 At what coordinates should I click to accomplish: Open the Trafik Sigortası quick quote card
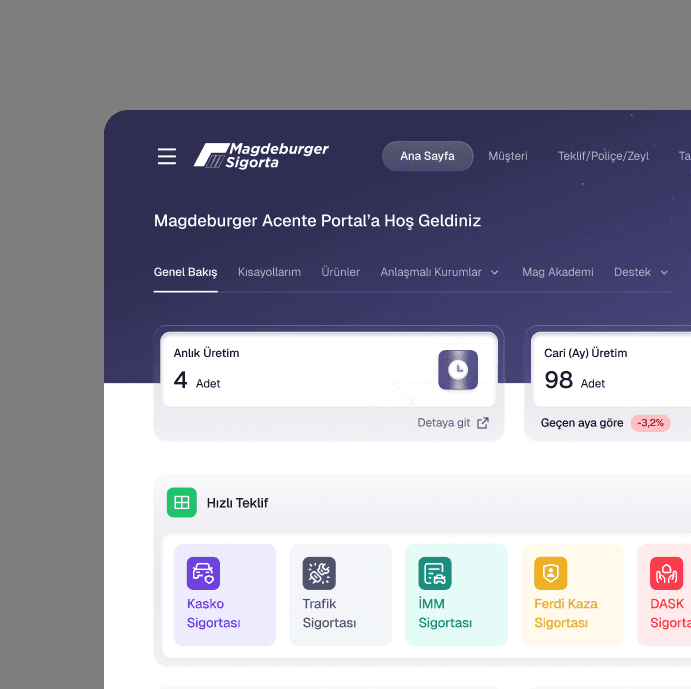[341, 595]
